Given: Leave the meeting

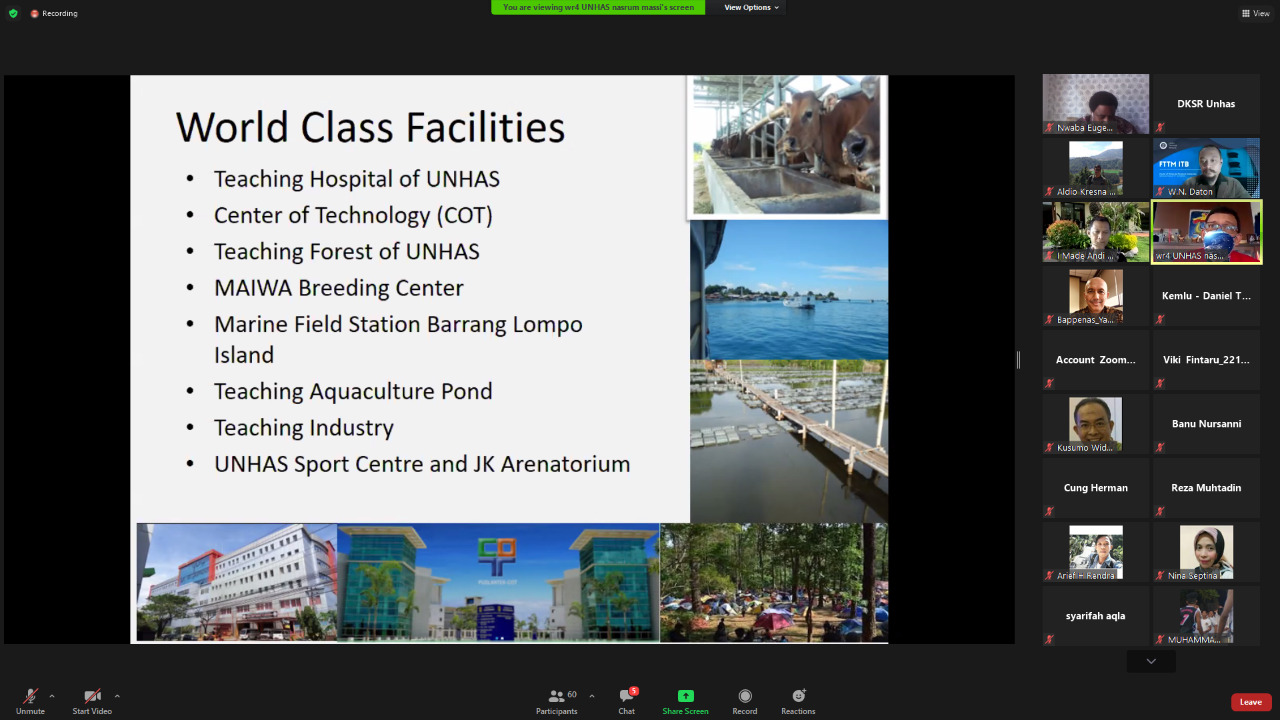Looking at the screenshot, I should (1251, 702).
